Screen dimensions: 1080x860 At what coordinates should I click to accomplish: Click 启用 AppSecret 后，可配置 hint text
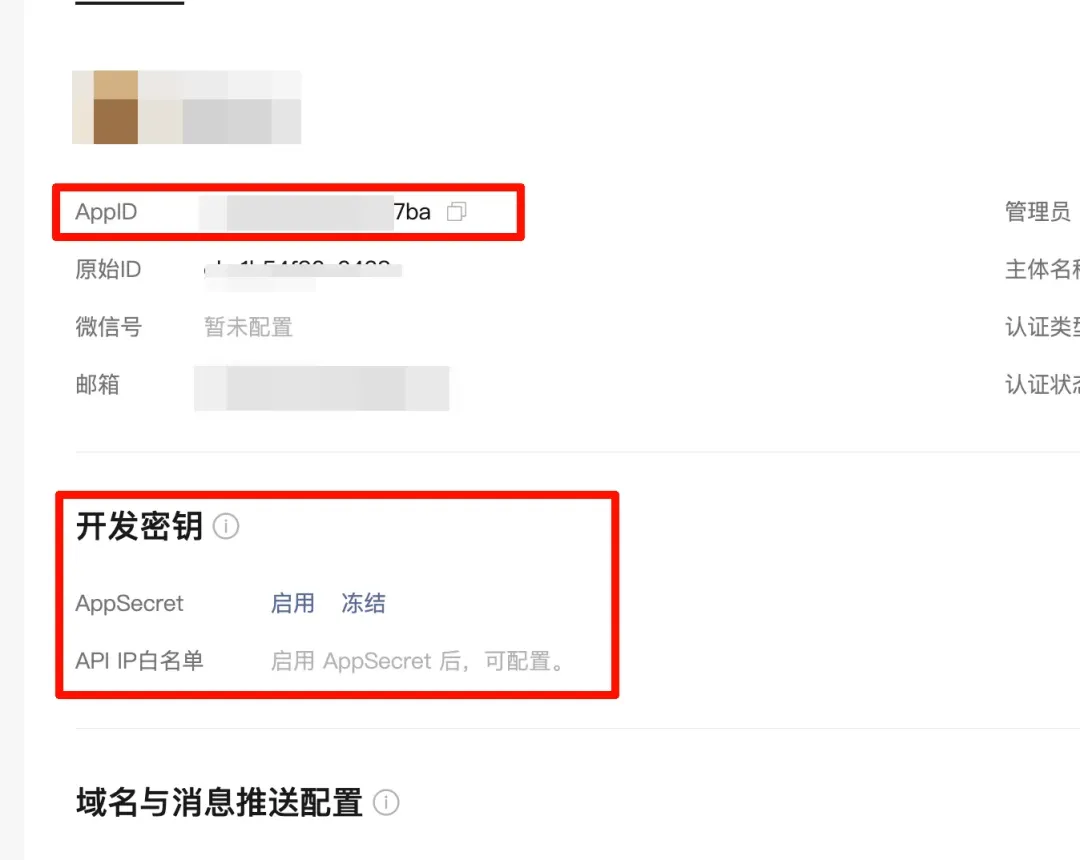[417, 661]
